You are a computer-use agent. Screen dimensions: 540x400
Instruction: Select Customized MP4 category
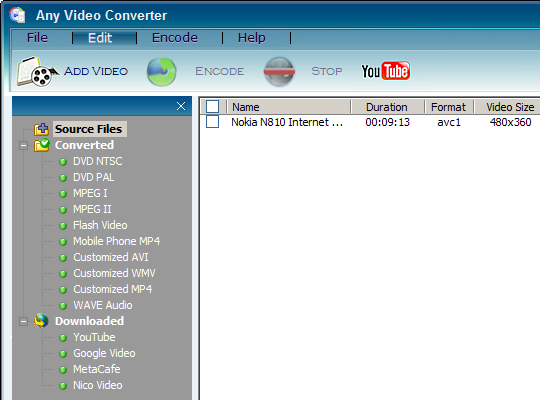pyautogui.click(x=113, y=289)
